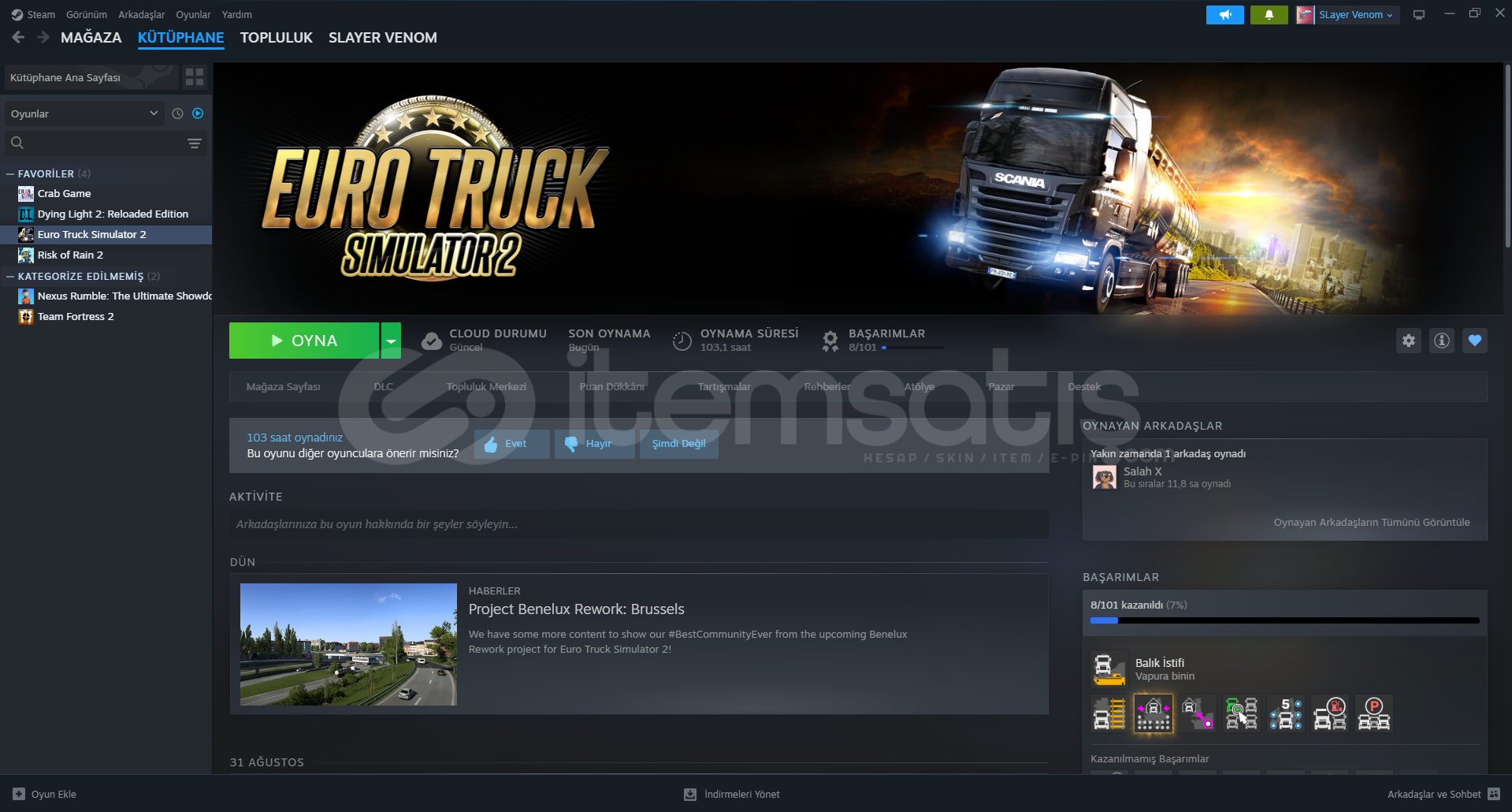Open the Oyunlar menu in menu bar

tap(193, 14)
